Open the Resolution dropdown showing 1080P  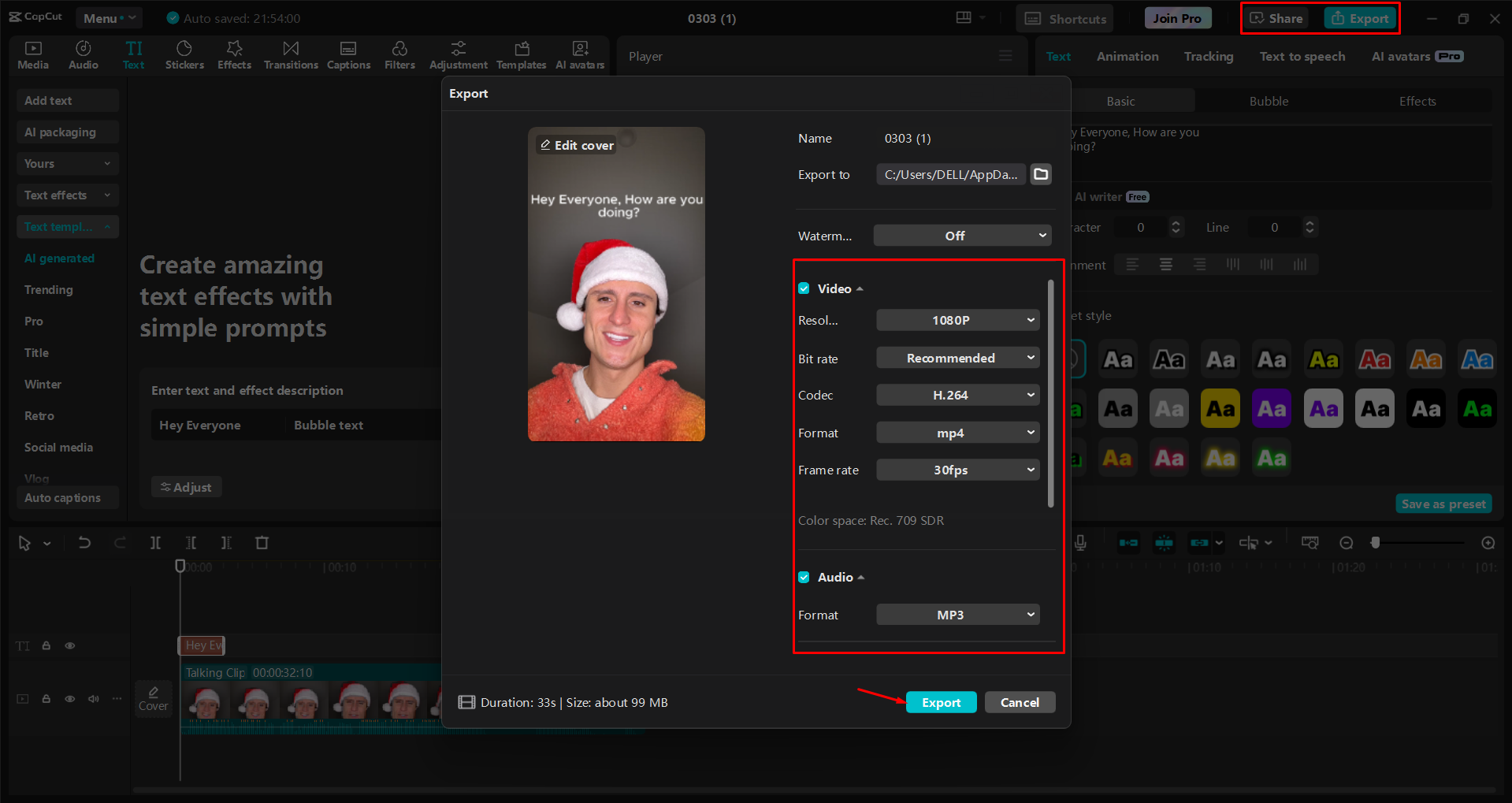click(x=957, y=320)
